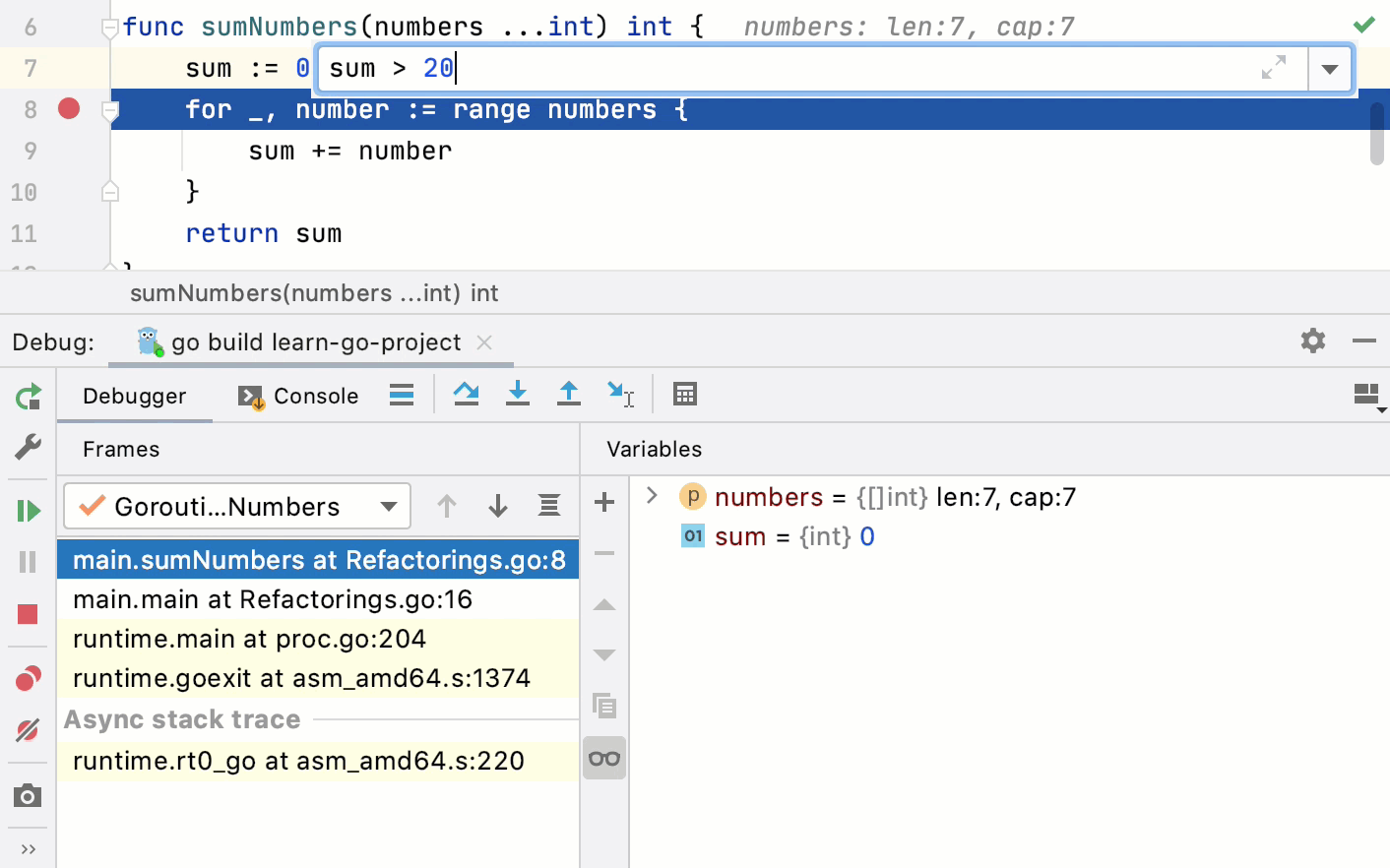Click the sum > 20 condition field
1390x868 pixels.
coord(788,69)
